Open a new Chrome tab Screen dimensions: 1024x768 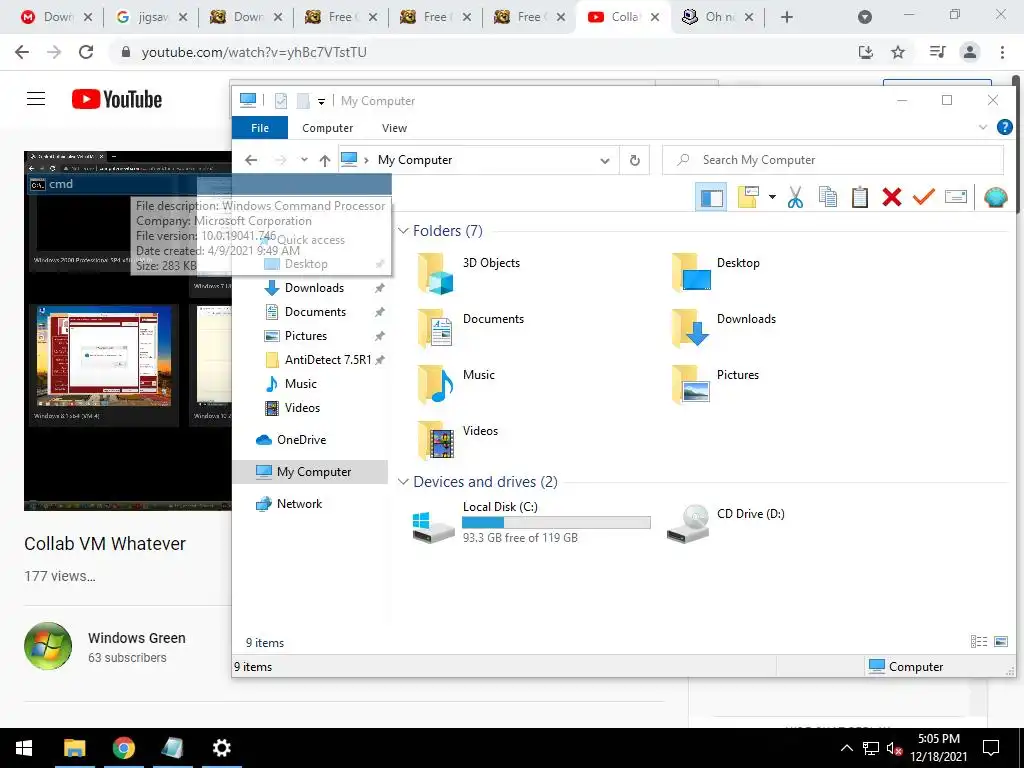point(786,18)
